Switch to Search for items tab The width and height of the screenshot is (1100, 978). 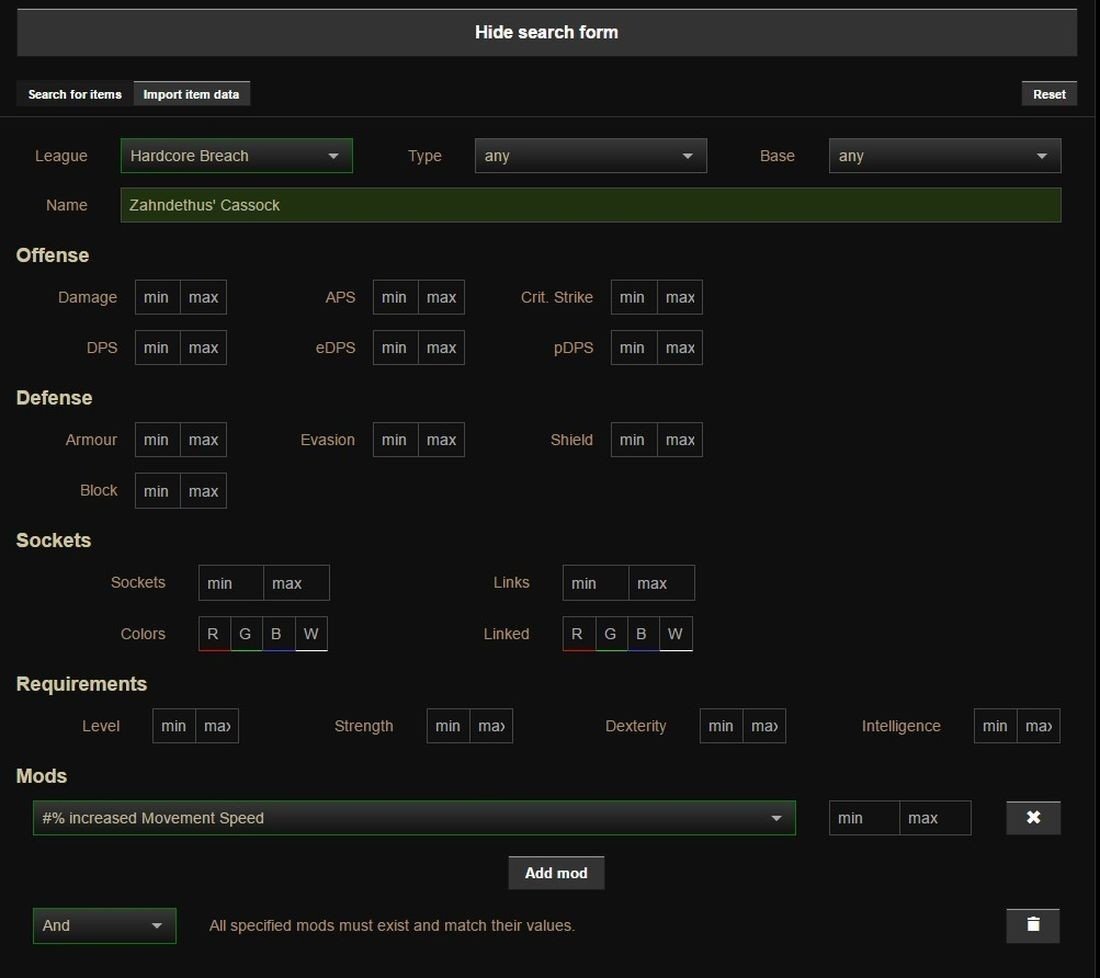click(x=75, y=94)
